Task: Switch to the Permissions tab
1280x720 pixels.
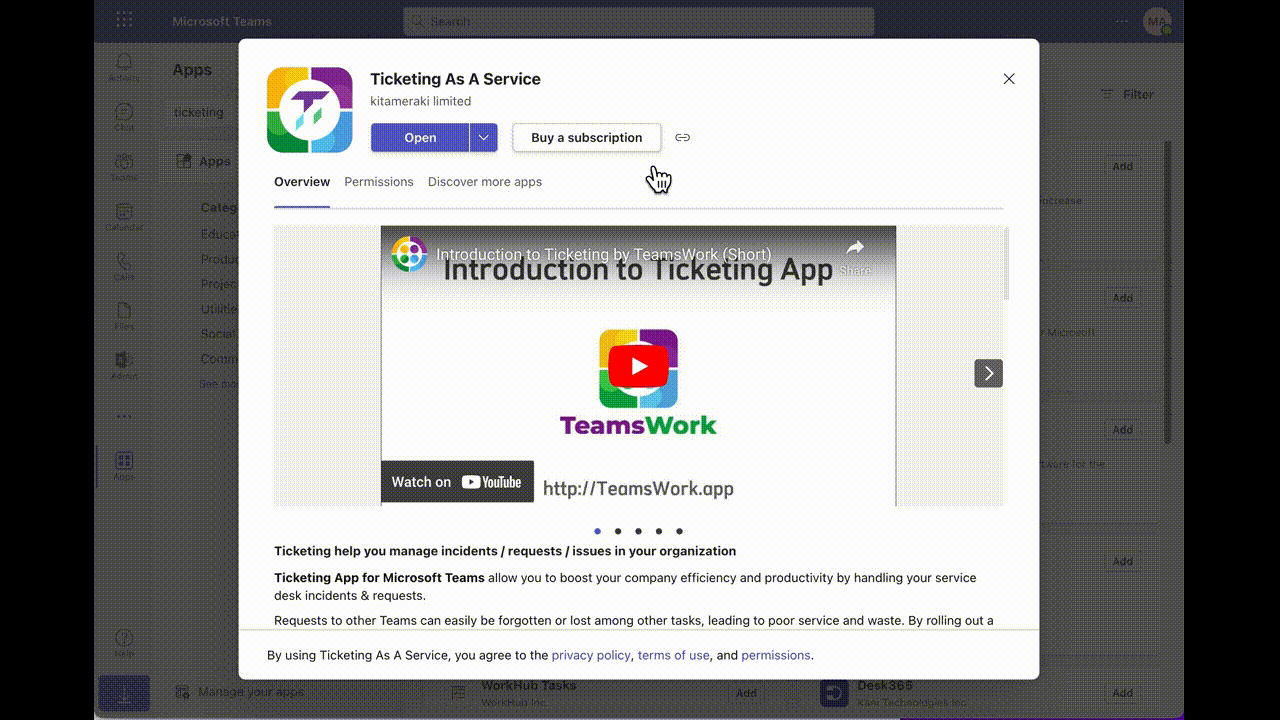Action: pos(379,182)
